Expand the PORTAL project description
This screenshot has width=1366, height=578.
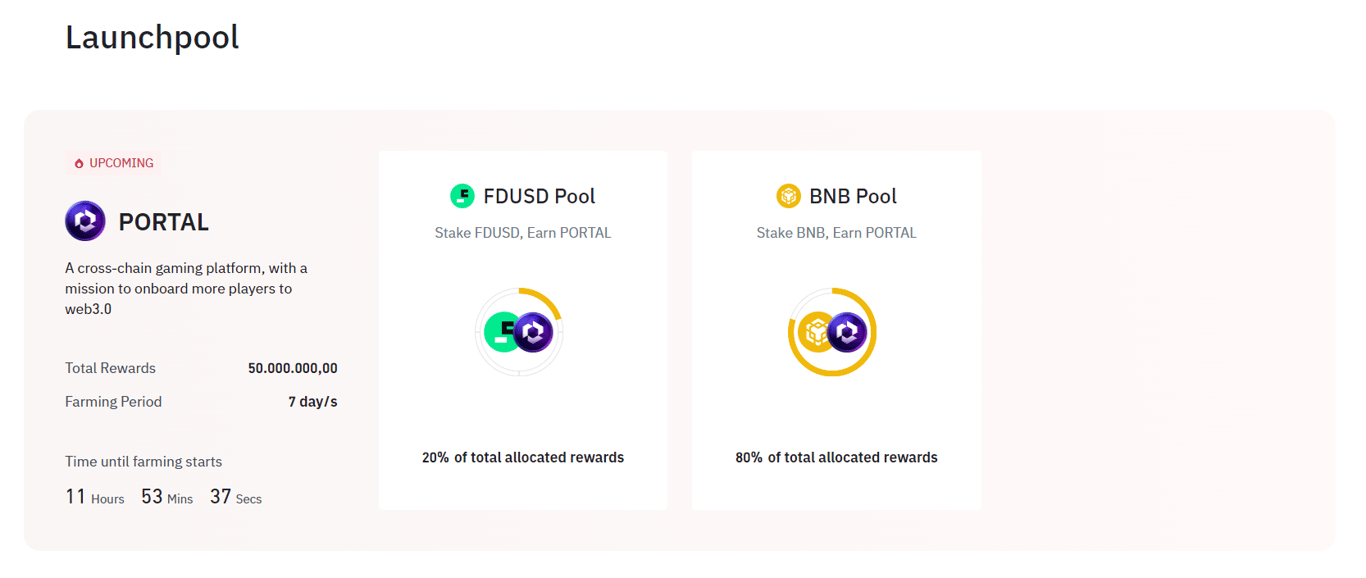click(186, 288)
